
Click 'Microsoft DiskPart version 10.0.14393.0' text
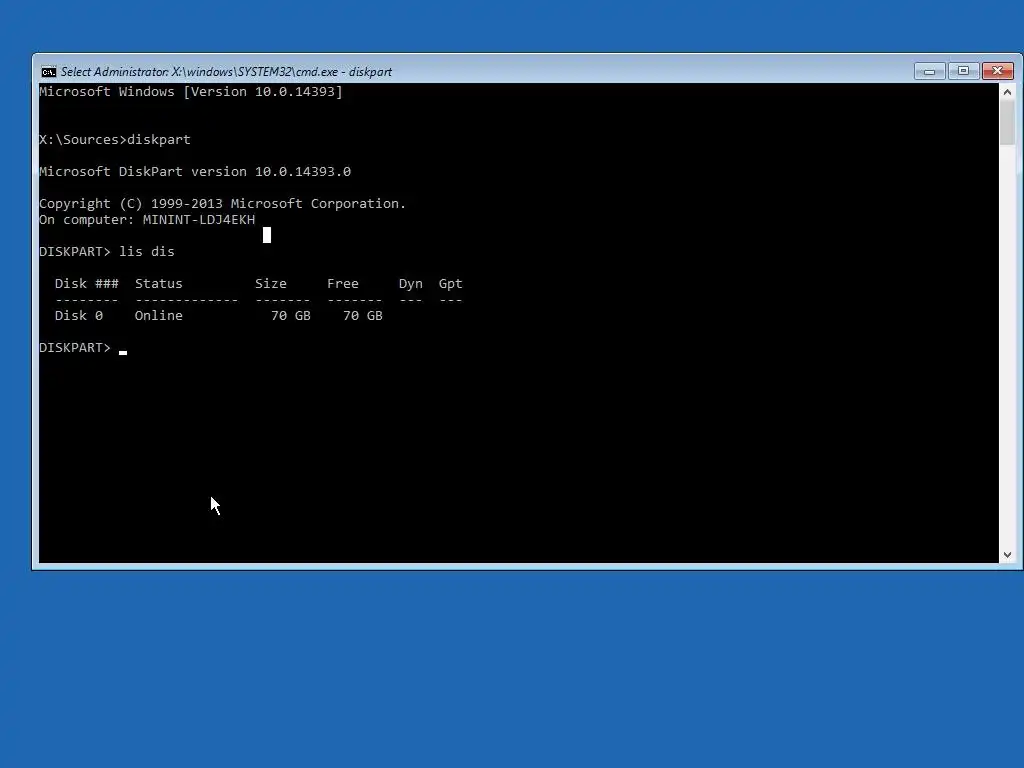pos(195,171)
